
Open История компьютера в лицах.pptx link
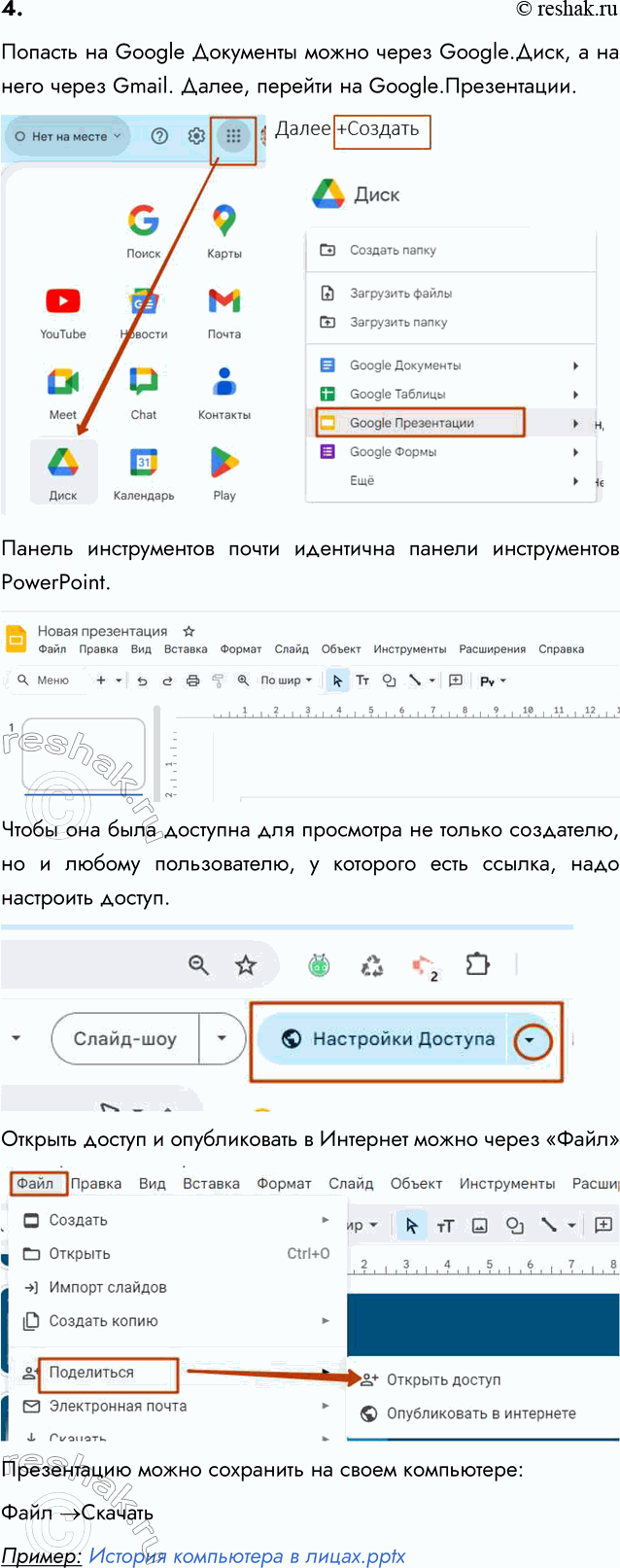tap(247, 1556)
